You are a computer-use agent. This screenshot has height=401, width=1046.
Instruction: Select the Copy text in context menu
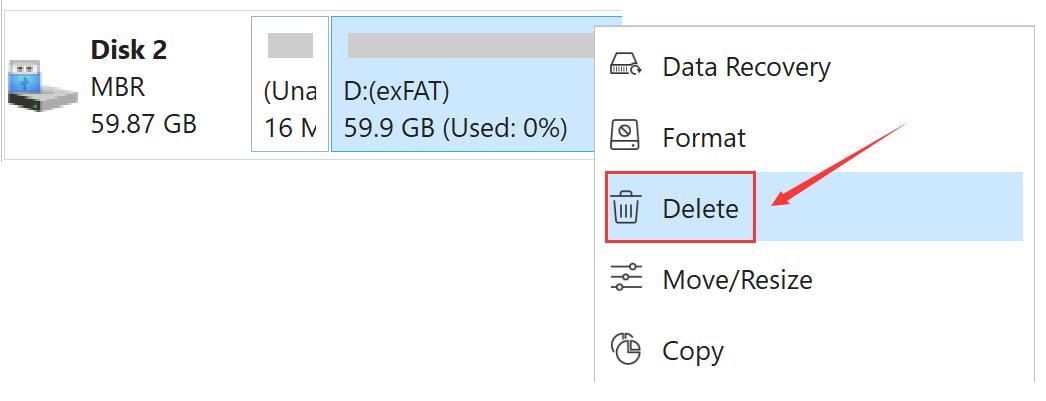[x=693, y=351]
